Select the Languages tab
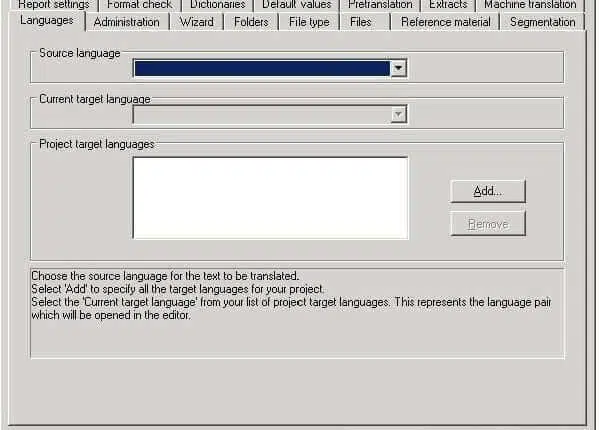The image size is (599, 430). (x=47, y=20)
